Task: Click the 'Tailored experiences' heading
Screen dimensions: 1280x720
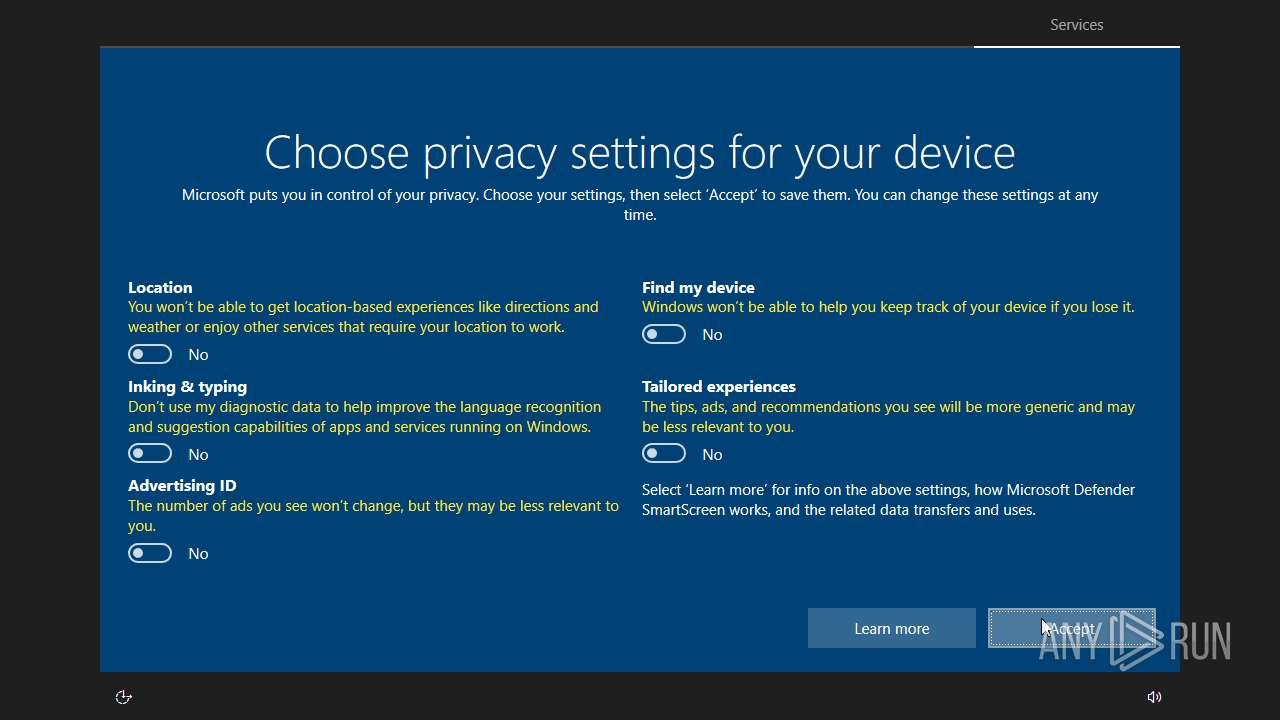Action: [x=719, y=386]
